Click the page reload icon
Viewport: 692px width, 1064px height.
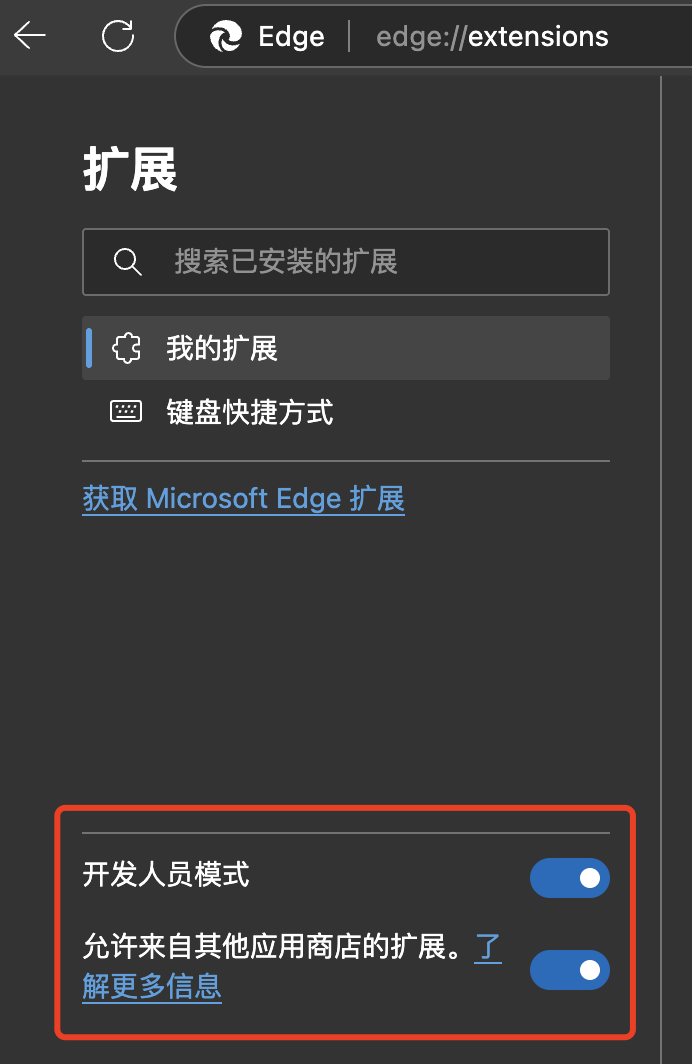click(x=118, y=36)
